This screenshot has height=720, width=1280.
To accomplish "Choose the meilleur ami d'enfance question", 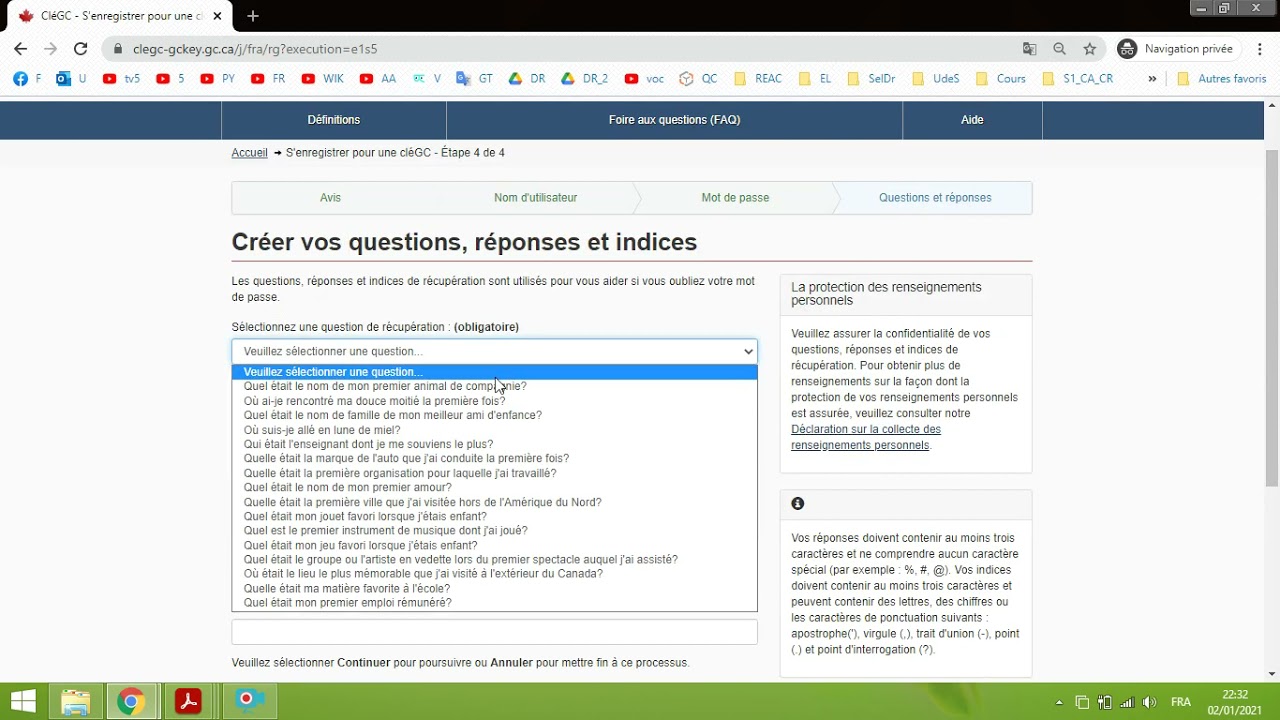I will [x=494, y=415].
